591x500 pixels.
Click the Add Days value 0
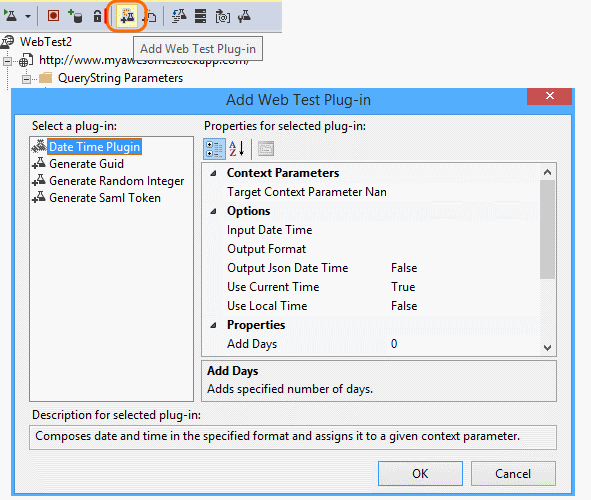(394, 344)
